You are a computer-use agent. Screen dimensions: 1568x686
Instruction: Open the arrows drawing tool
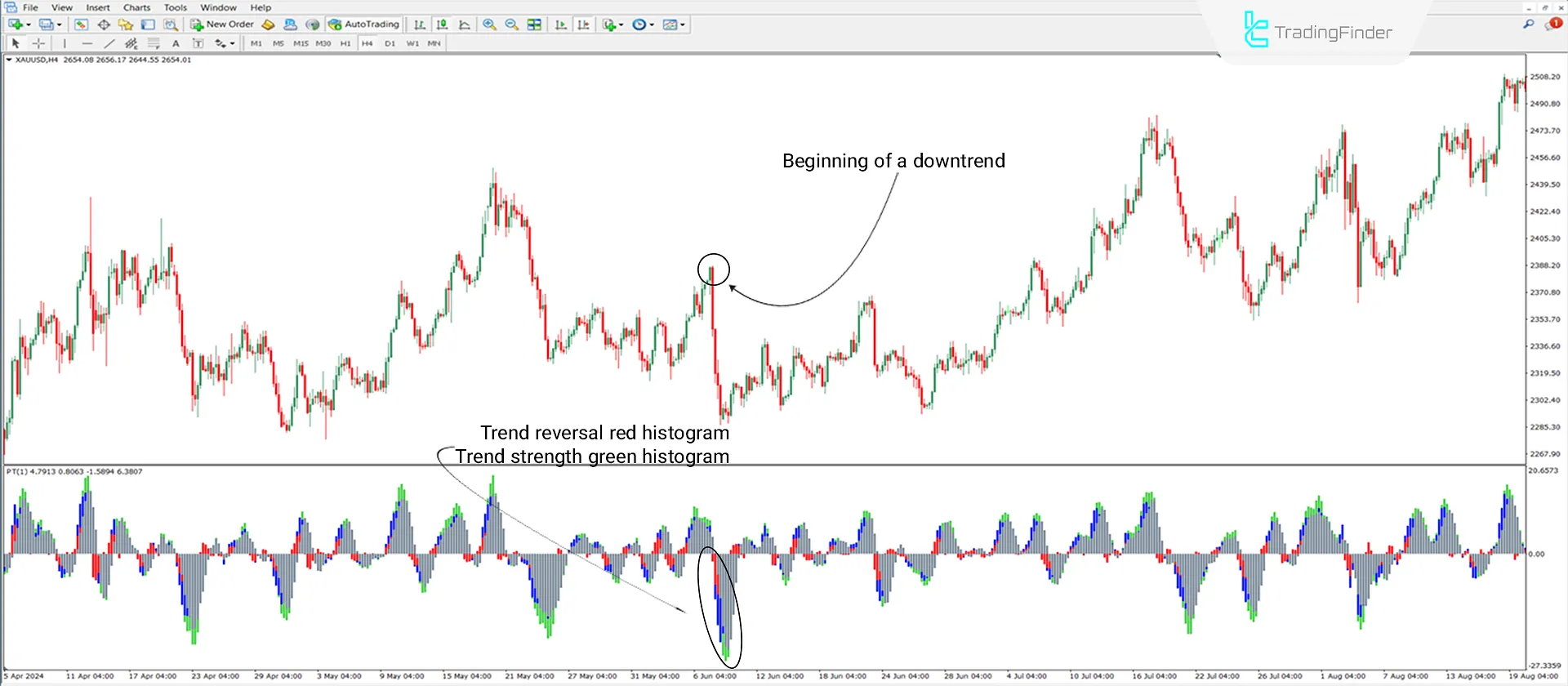pyautogui.click(x=220, y=43)
